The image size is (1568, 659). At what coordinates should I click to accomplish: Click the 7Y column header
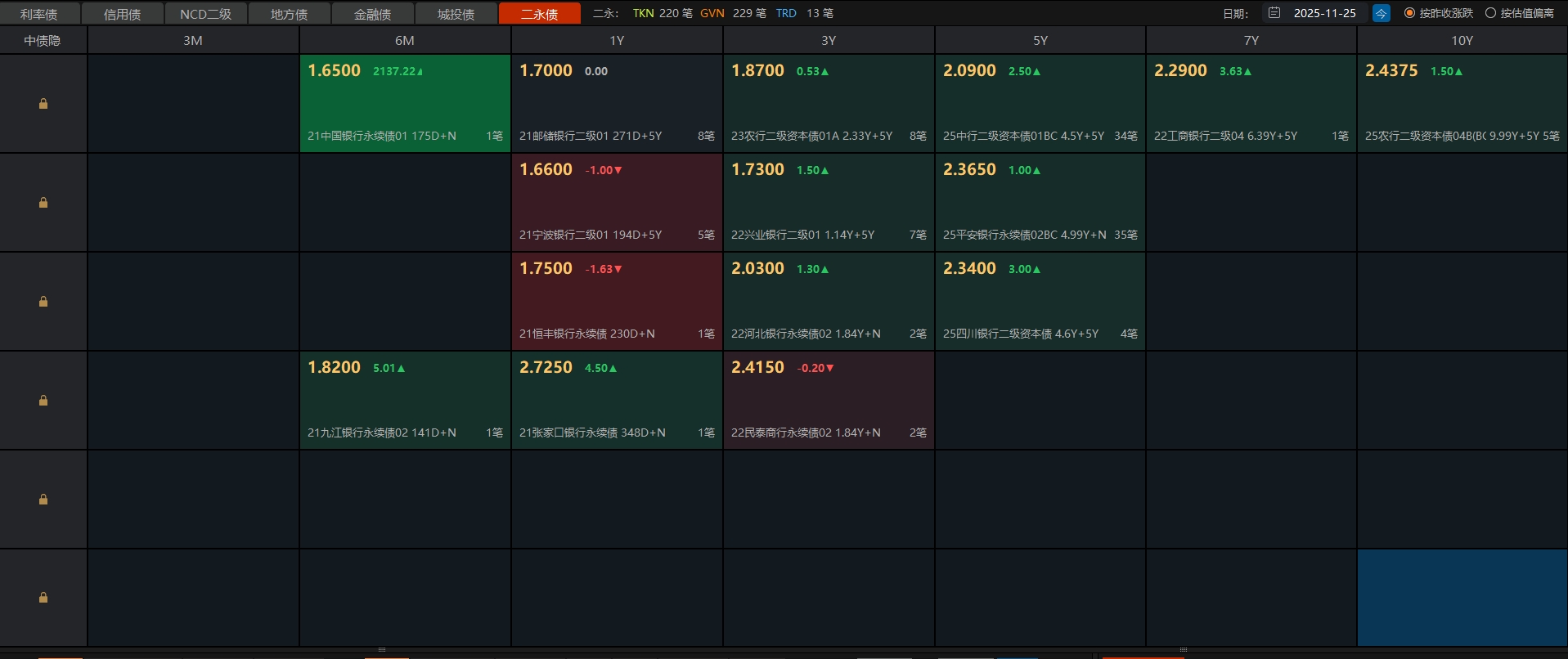(1251, 40)
